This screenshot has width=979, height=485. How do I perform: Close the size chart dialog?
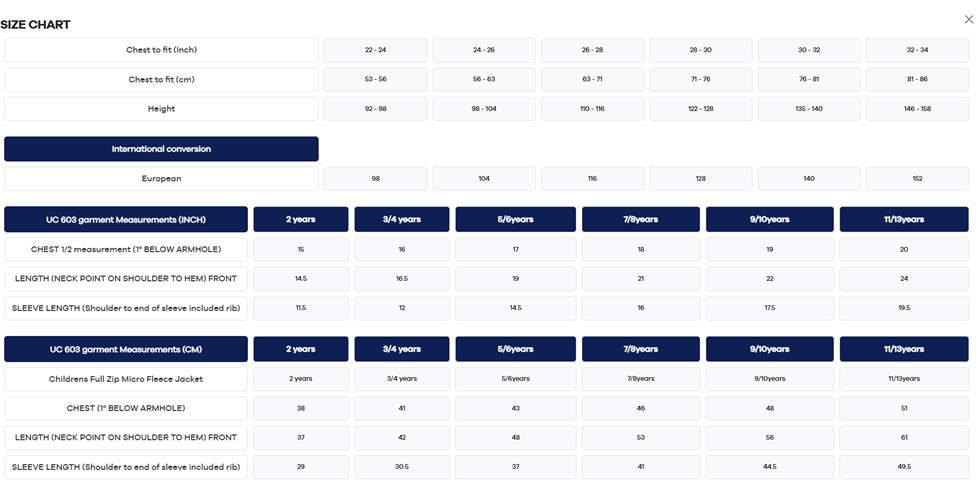coord(968,19)
